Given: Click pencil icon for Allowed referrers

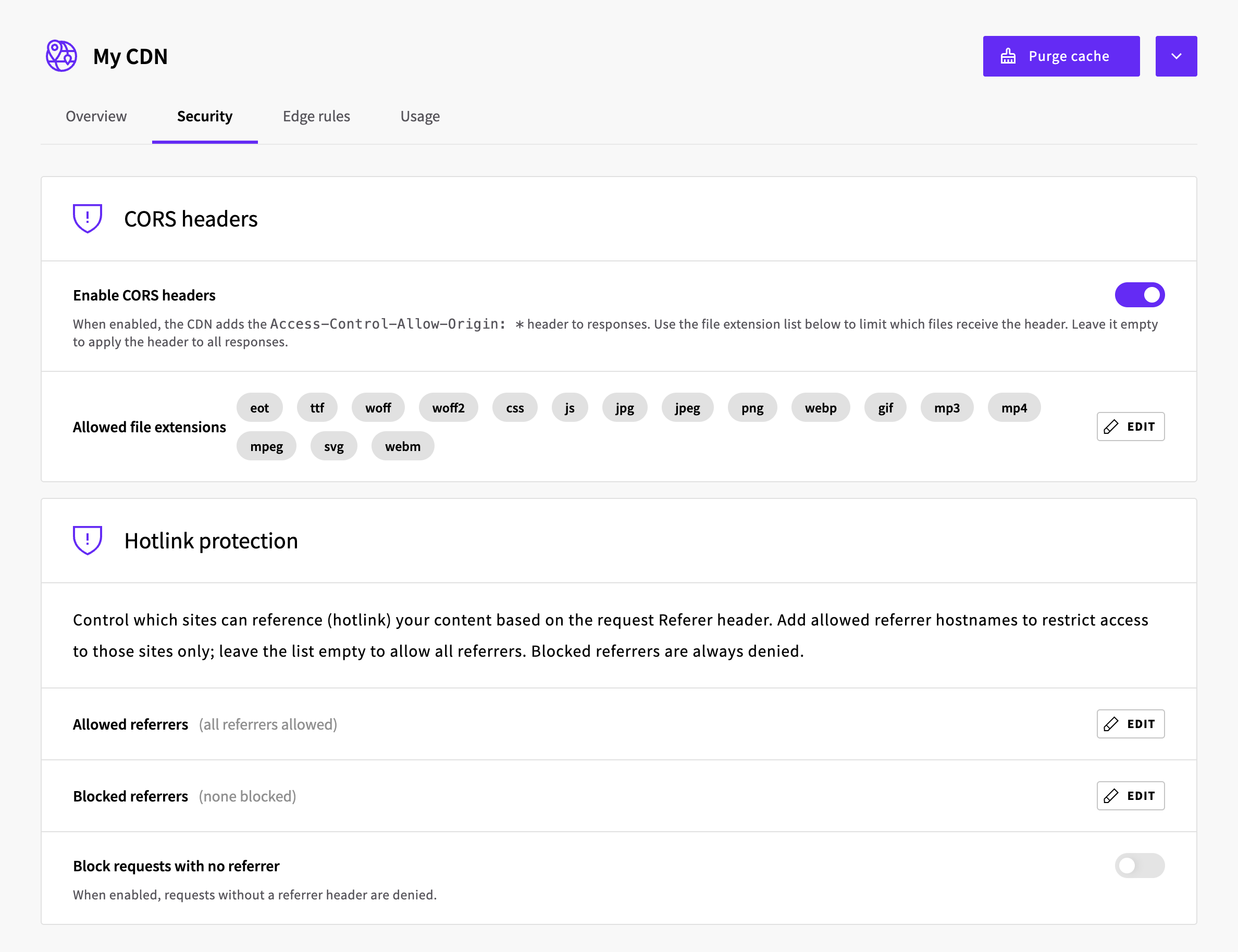Looking at the screenshot, I should click(x=1111, y=724).
